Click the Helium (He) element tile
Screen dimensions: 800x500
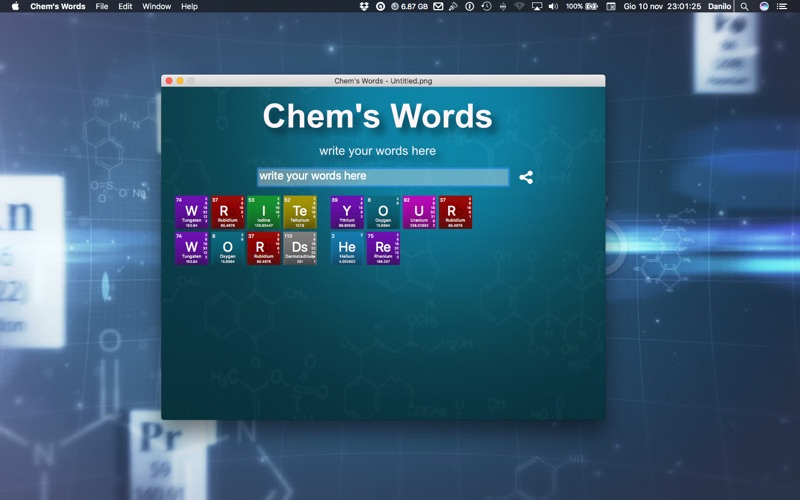coord(347,248)
